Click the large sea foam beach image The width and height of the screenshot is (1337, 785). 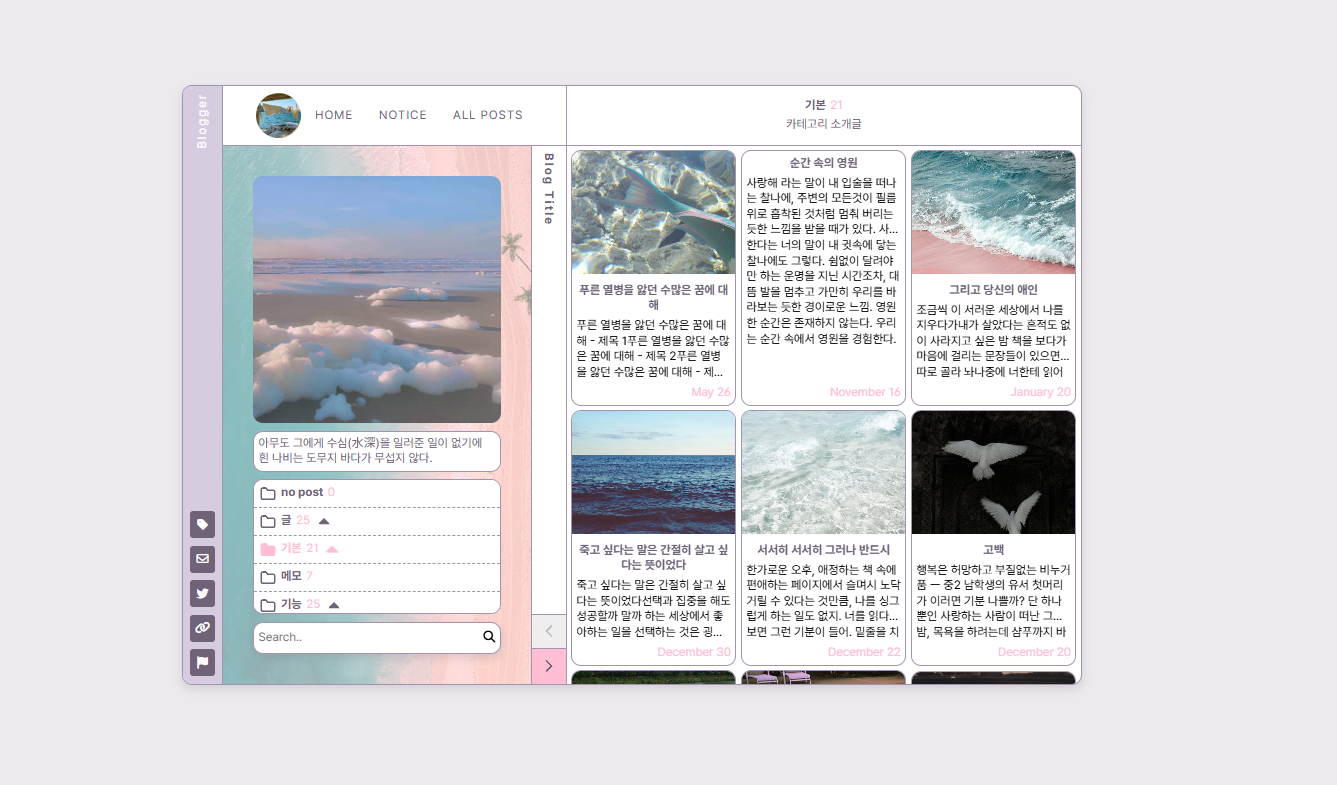(377, 299)
